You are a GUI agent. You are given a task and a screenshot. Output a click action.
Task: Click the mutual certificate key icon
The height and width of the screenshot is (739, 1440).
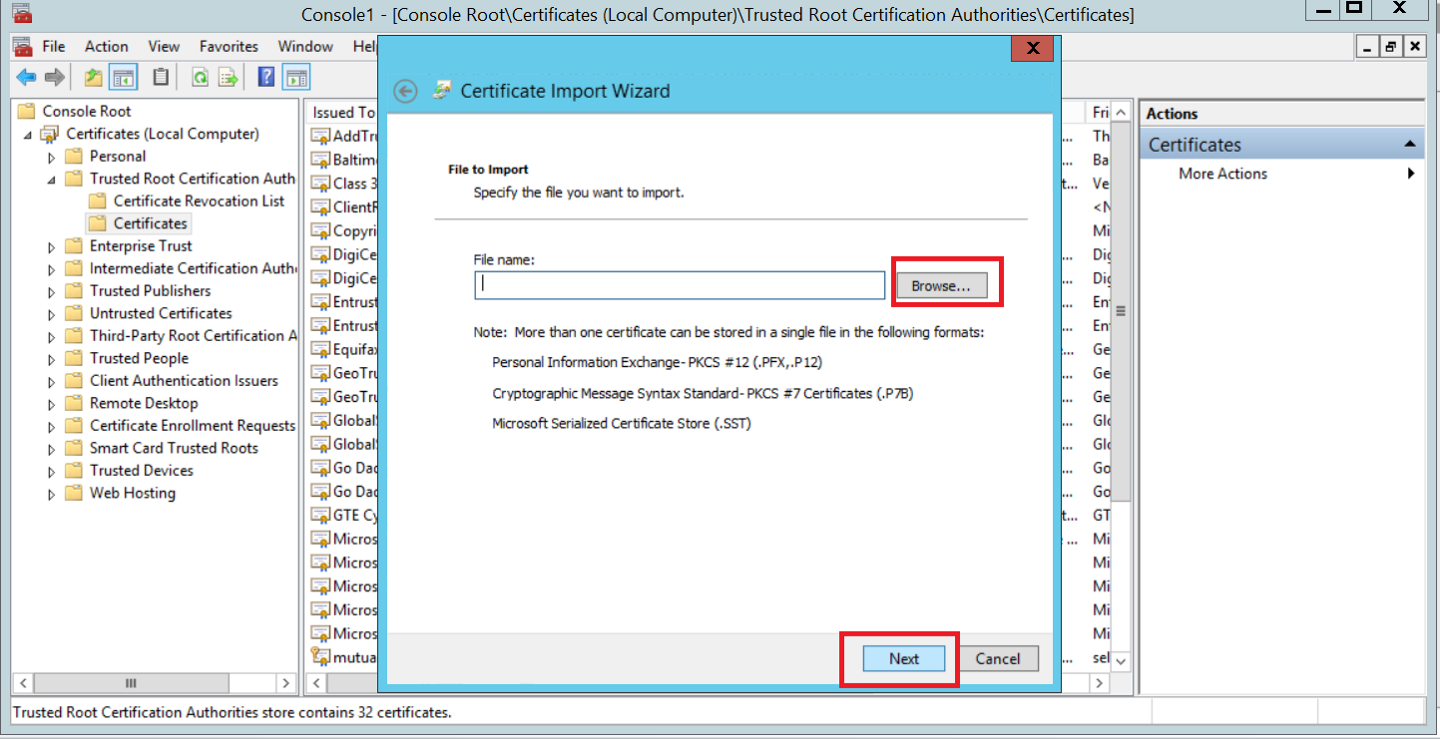(x=320, y=657)
